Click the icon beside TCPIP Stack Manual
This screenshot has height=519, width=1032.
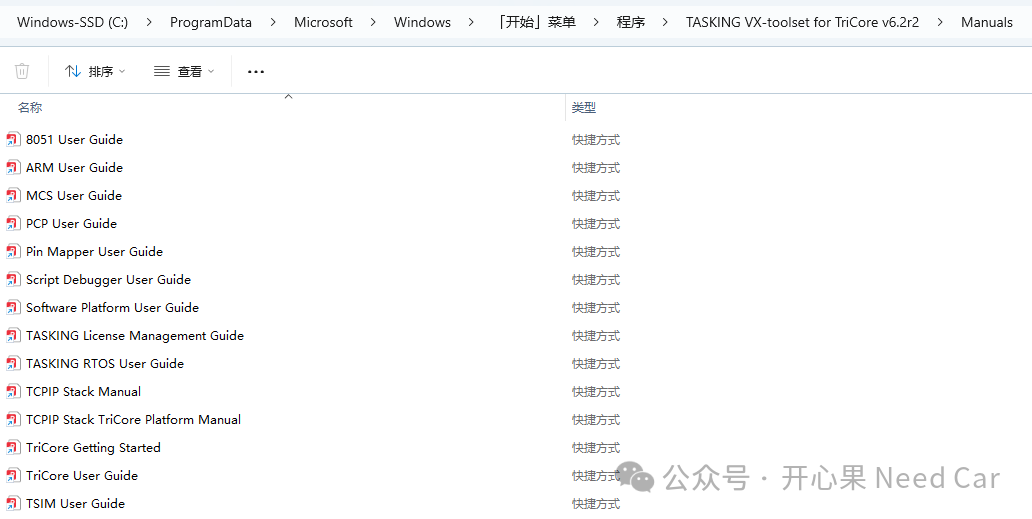tap(13, 391)
